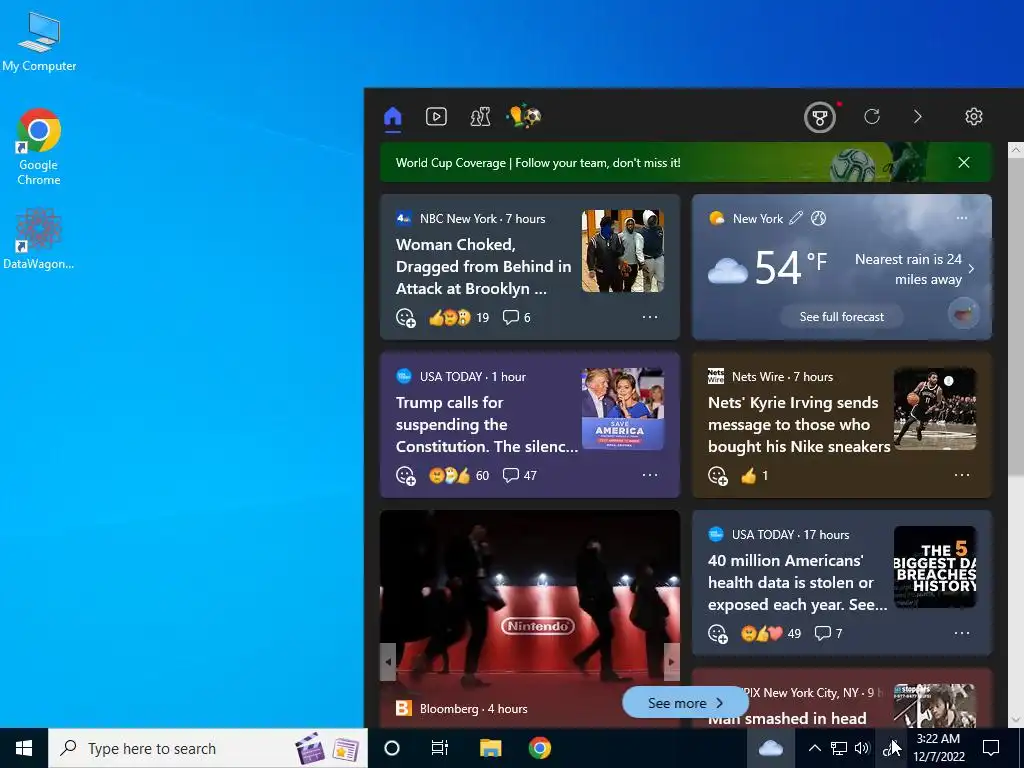The width and height of the screenshot is (1024, 768).
Task: Go to previous slide on Nintendo carousel
Action: [388, 662]
